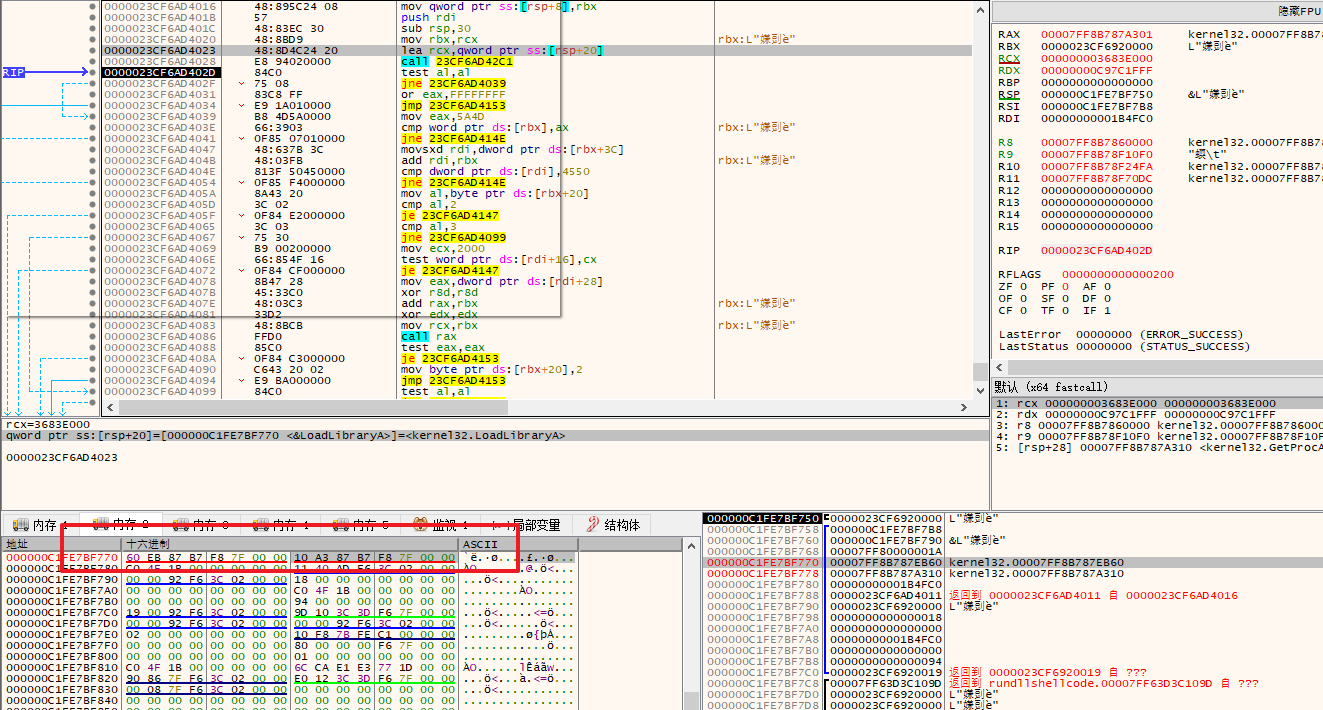Select stack entry 返回到 rundllshellcode.00007FF63D3C109D

coord(1104,683)
